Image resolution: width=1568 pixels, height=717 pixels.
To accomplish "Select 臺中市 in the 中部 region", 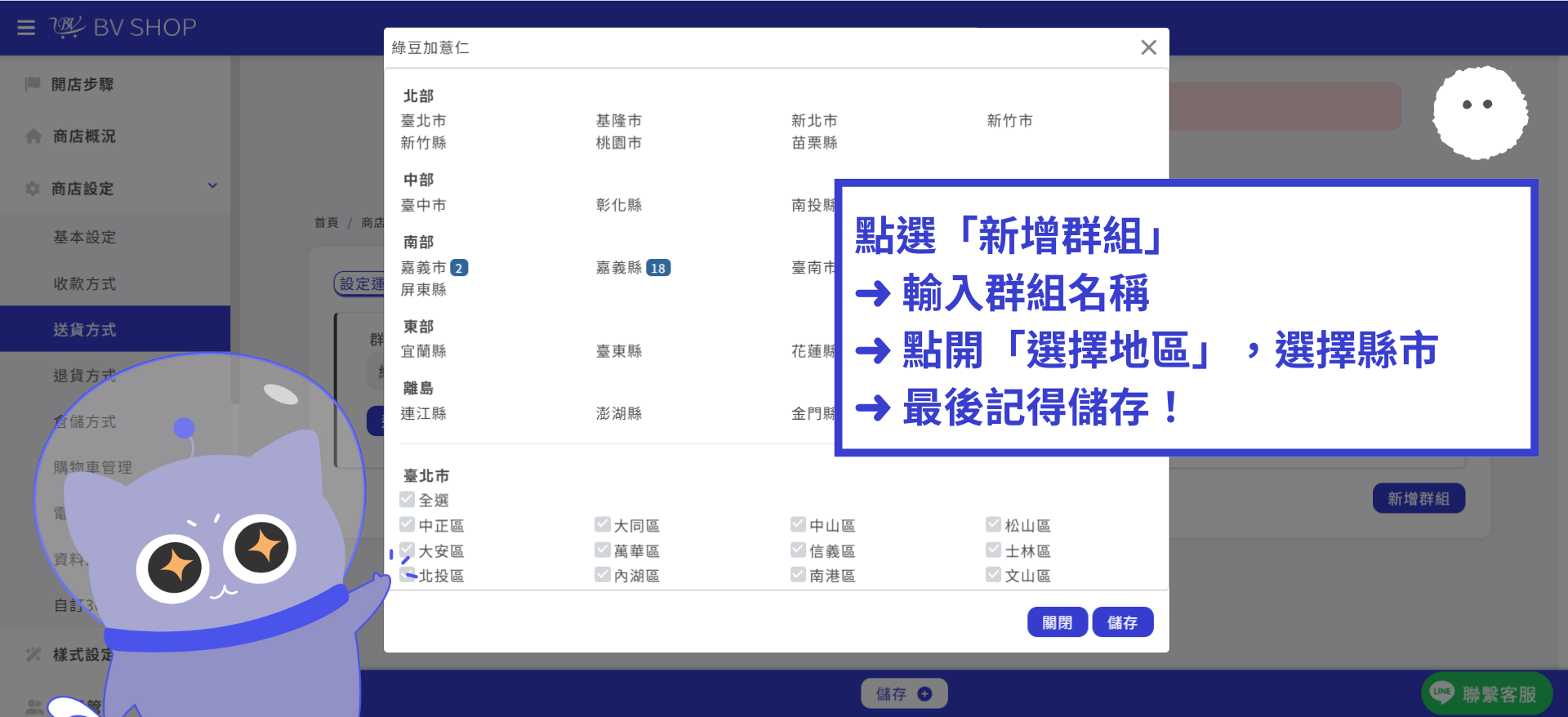I will point(423,206).
